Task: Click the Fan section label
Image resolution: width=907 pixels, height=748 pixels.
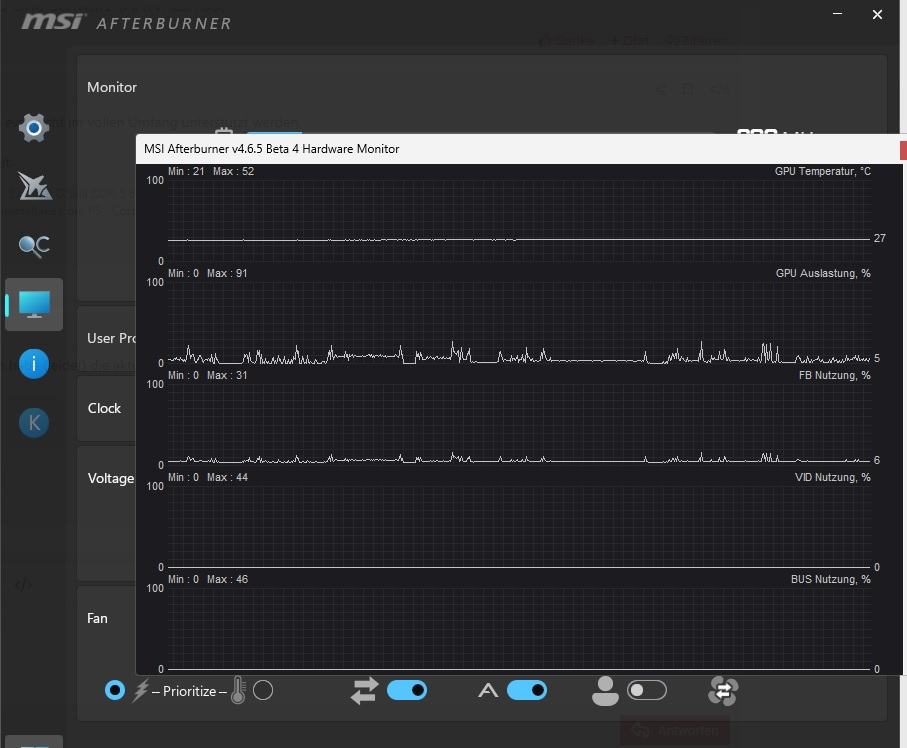Action: click(97, 618)
